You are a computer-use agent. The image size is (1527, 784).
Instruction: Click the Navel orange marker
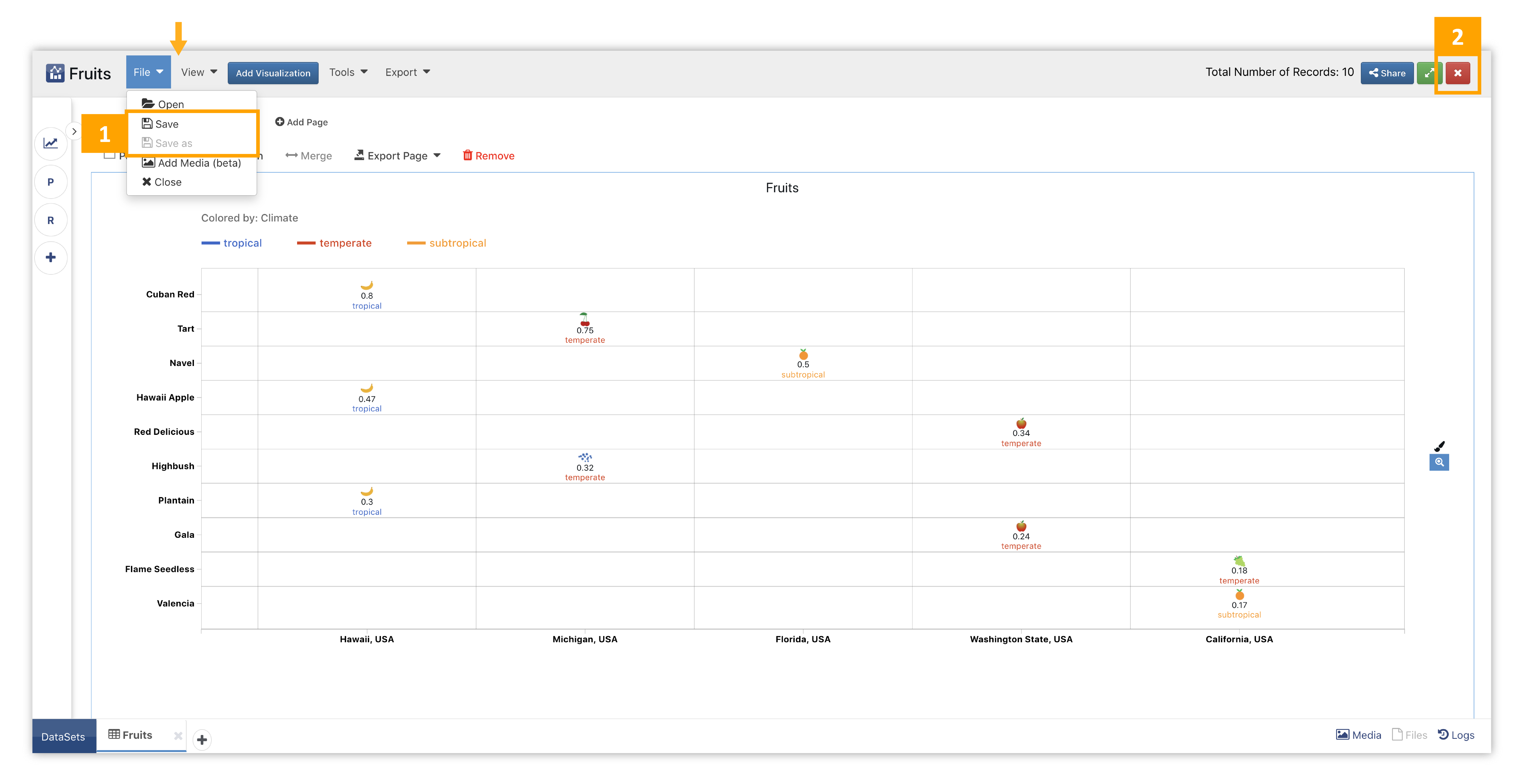click(x=803, y=354)
